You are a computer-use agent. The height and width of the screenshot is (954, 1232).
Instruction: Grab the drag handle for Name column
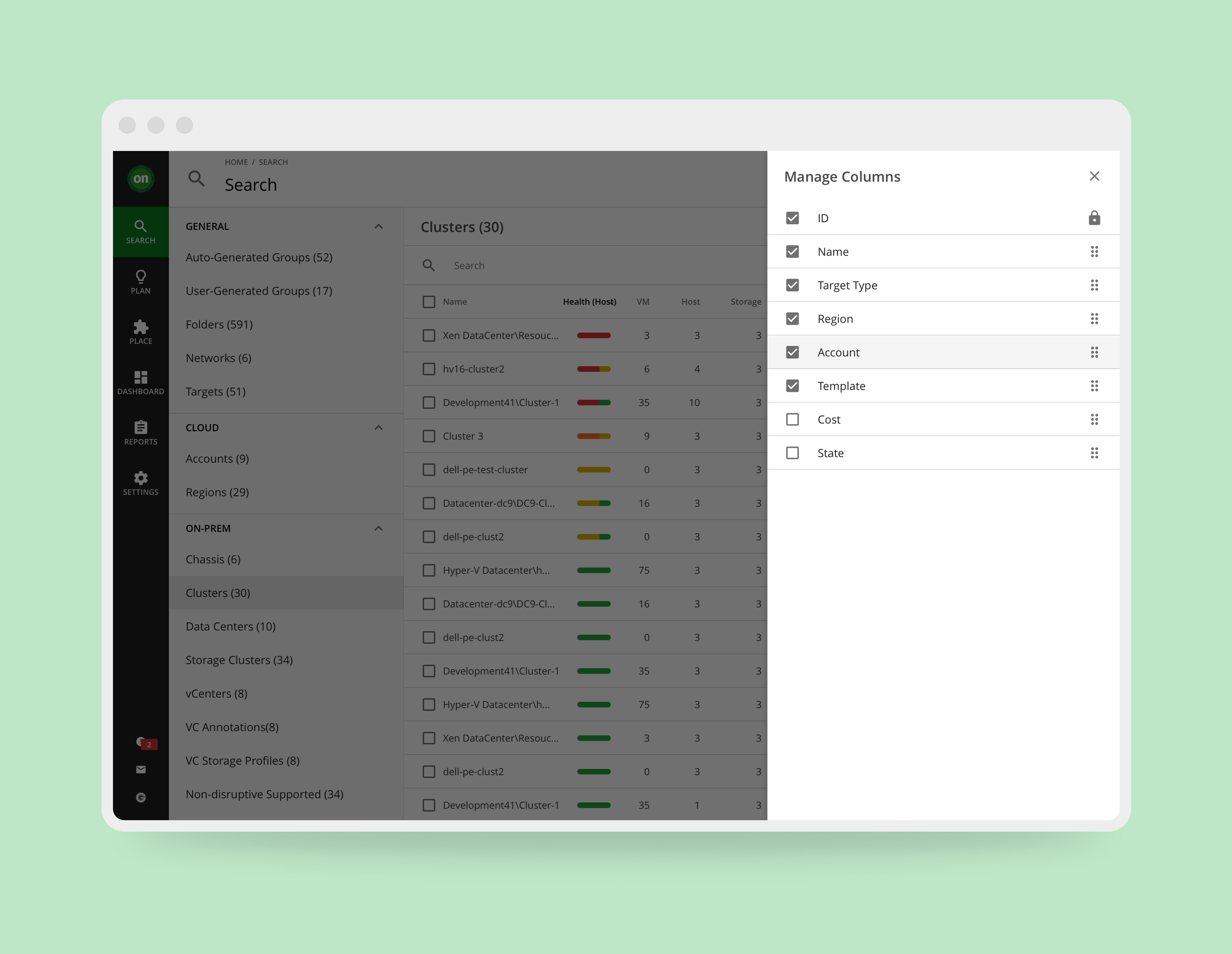pyautogui.click(x=1095, y=252)
